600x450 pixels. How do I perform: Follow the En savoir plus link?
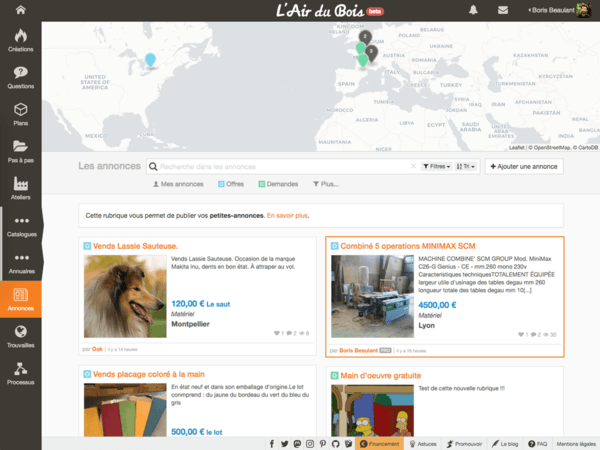pos(288,215)
